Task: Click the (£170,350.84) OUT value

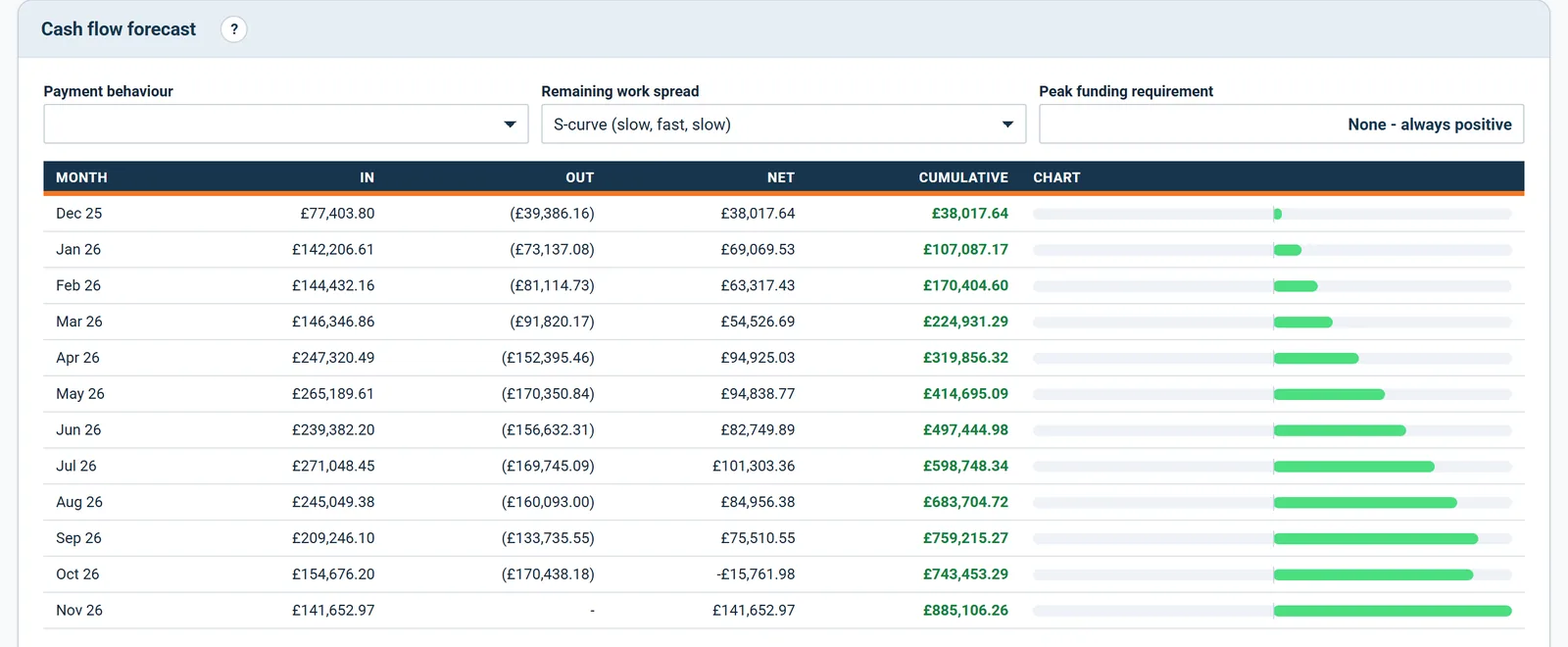Action: 548,394
